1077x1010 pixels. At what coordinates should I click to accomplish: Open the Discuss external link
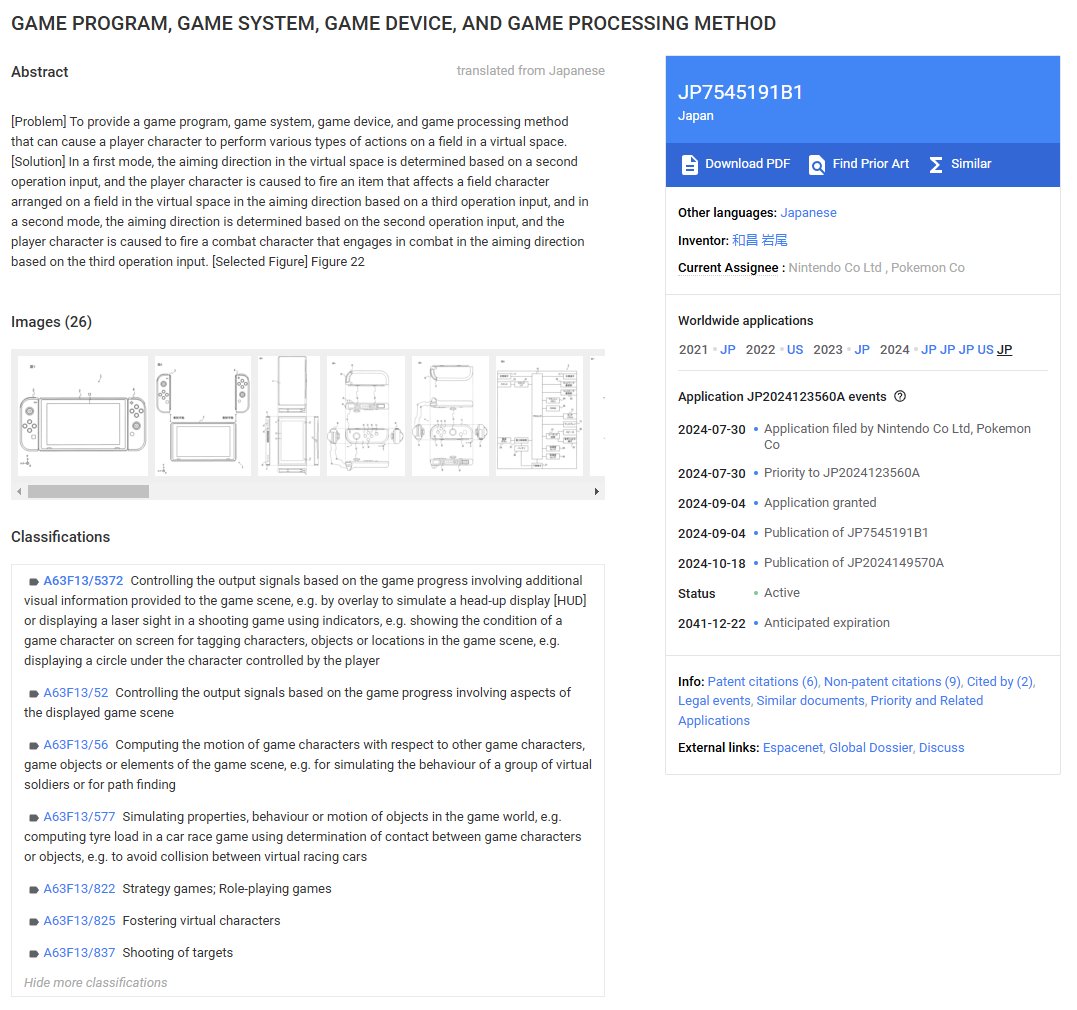pos(942,748)
